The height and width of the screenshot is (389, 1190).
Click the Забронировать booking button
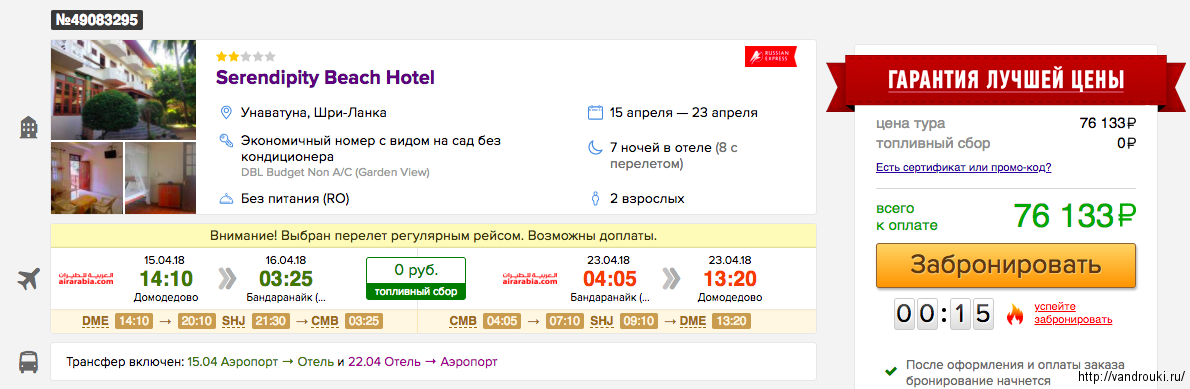[x=1006, y=265]
